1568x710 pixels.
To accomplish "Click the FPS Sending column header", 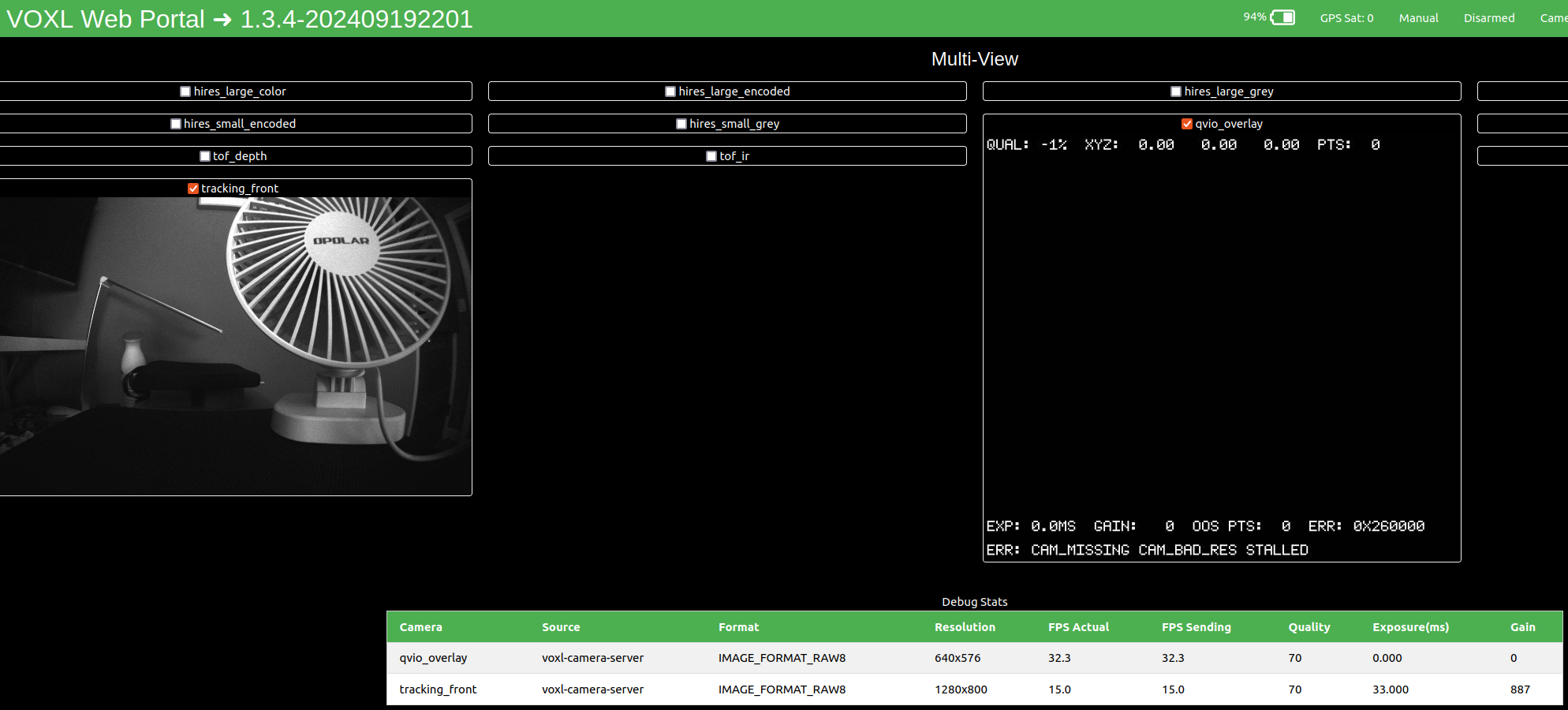I will (1196, 627).
